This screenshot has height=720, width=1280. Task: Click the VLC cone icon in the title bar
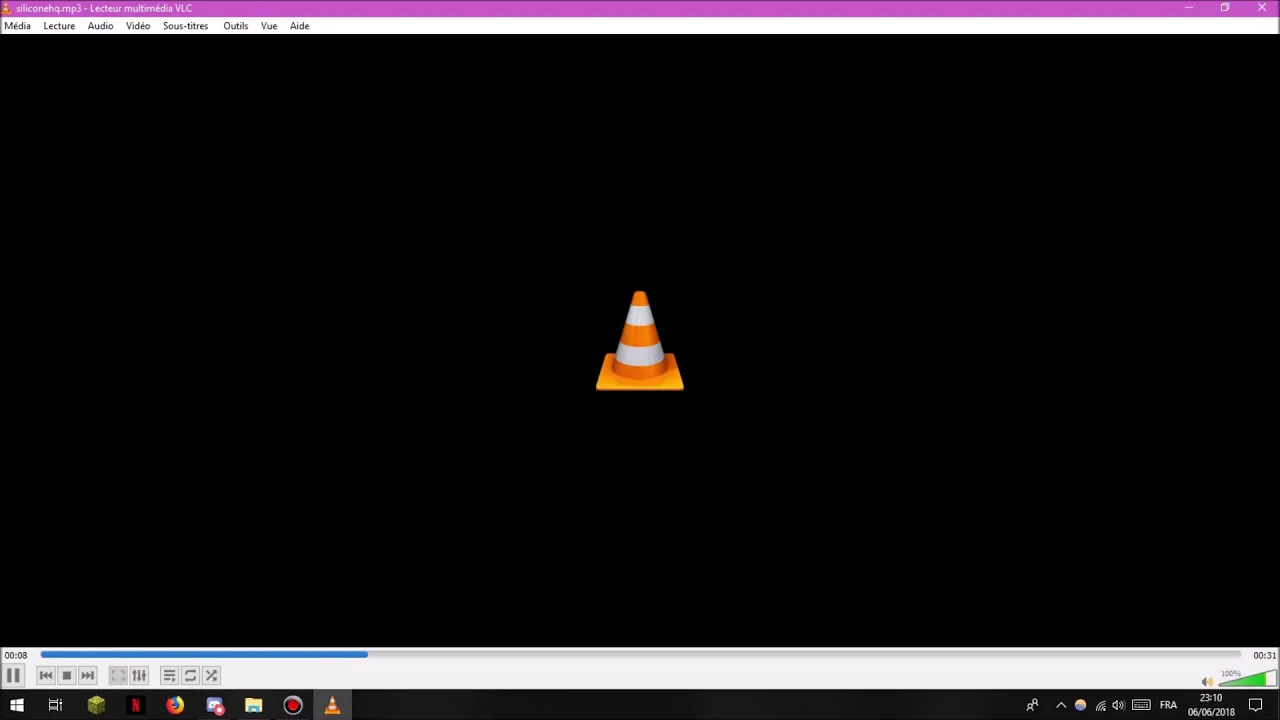point(7,8)
